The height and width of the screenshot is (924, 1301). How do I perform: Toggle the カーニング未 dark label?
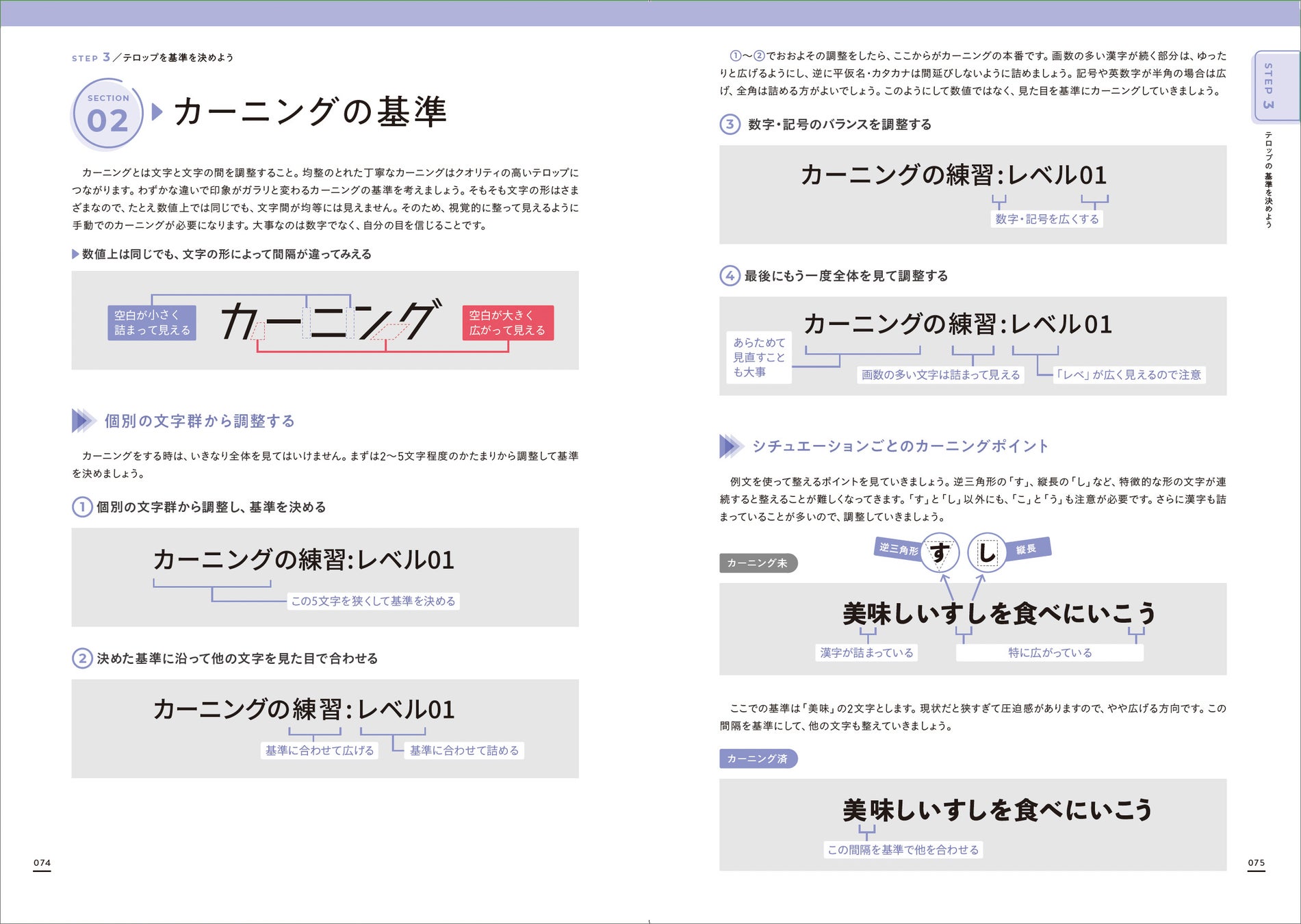click(x=757, y=563)
